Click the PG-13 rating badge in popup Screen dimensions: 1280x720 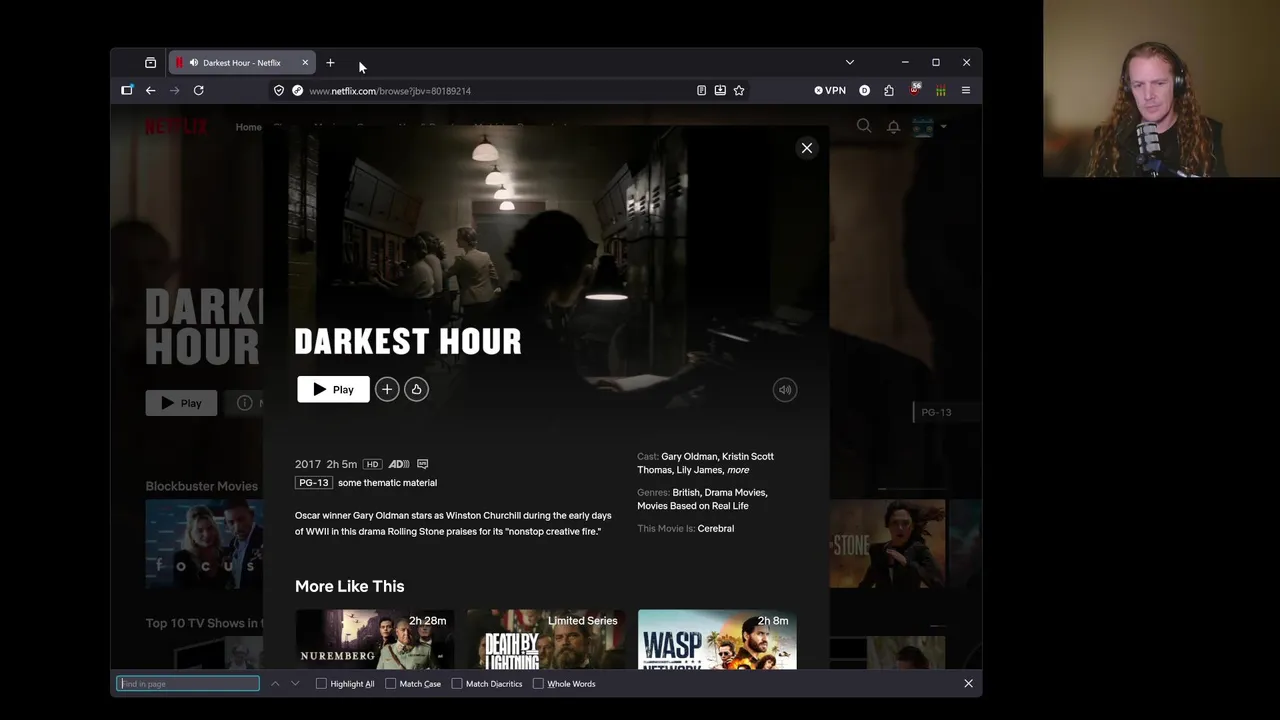313,482
